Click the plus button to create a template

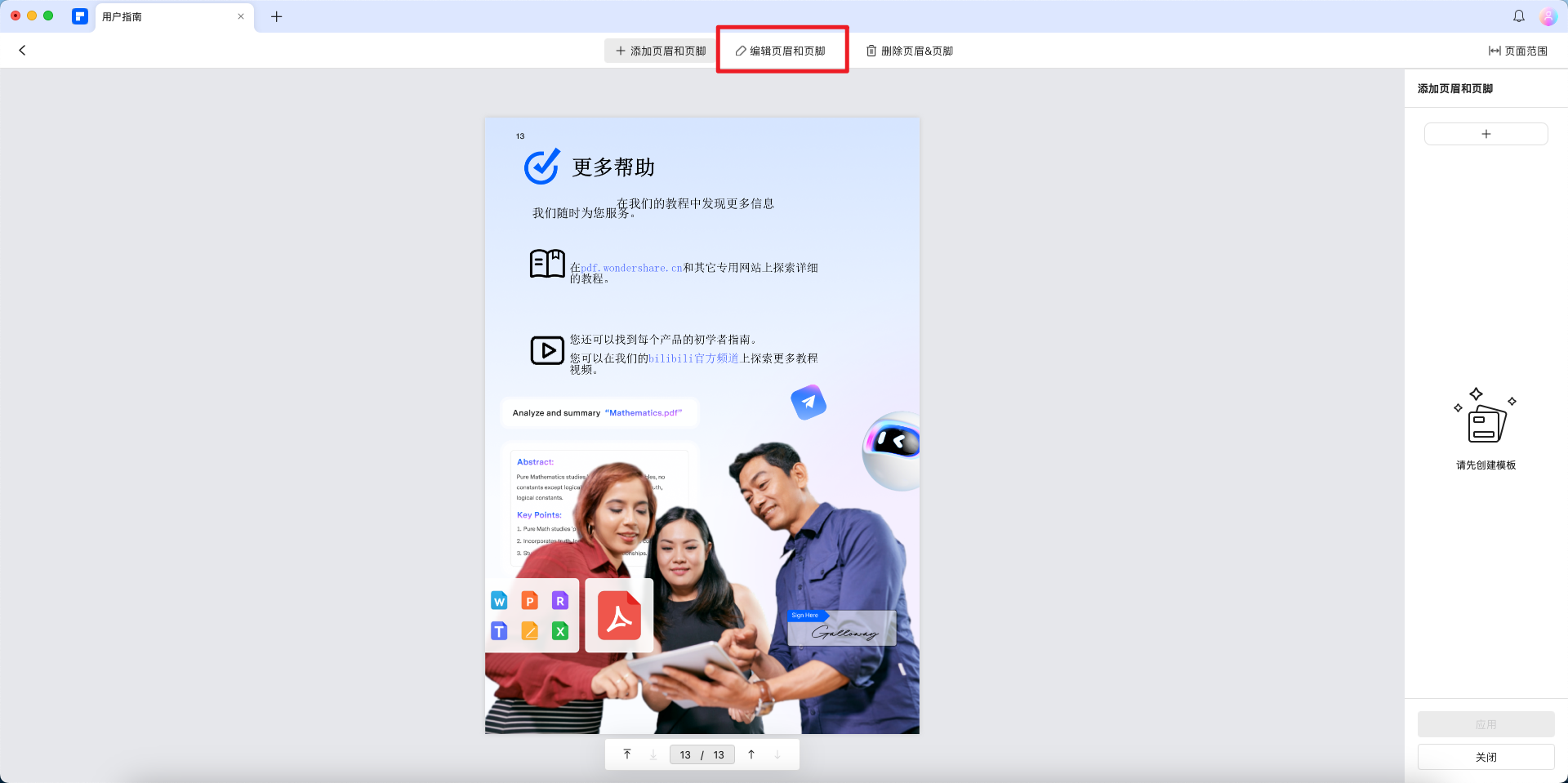coord(1486,133)
